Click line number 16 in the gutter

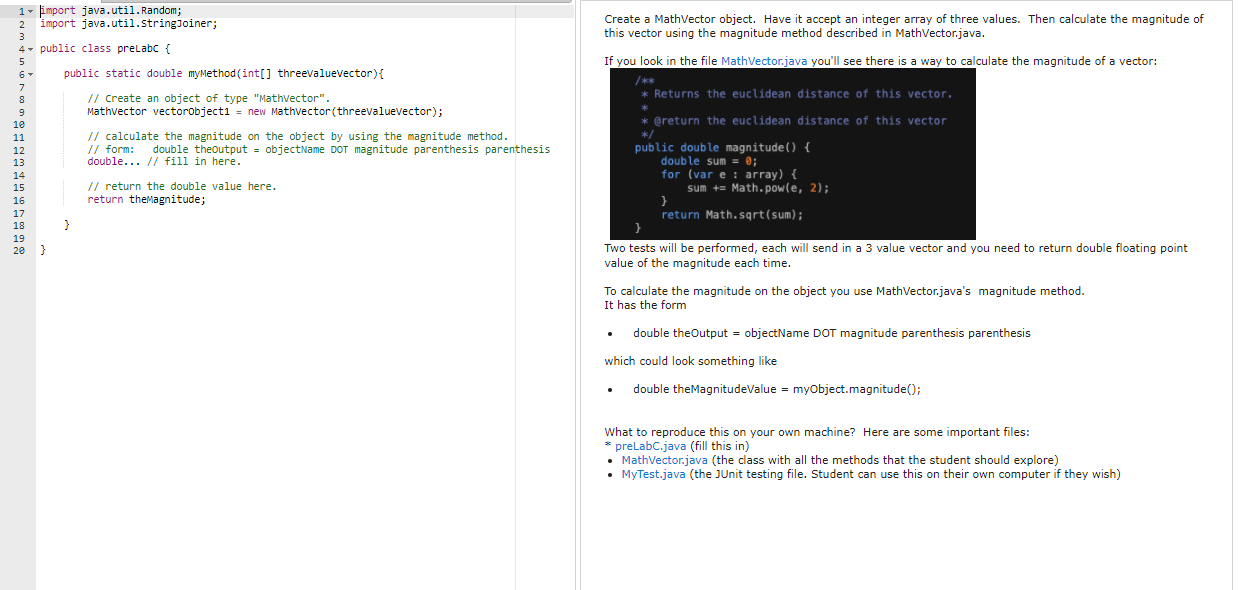click(20, 199)
